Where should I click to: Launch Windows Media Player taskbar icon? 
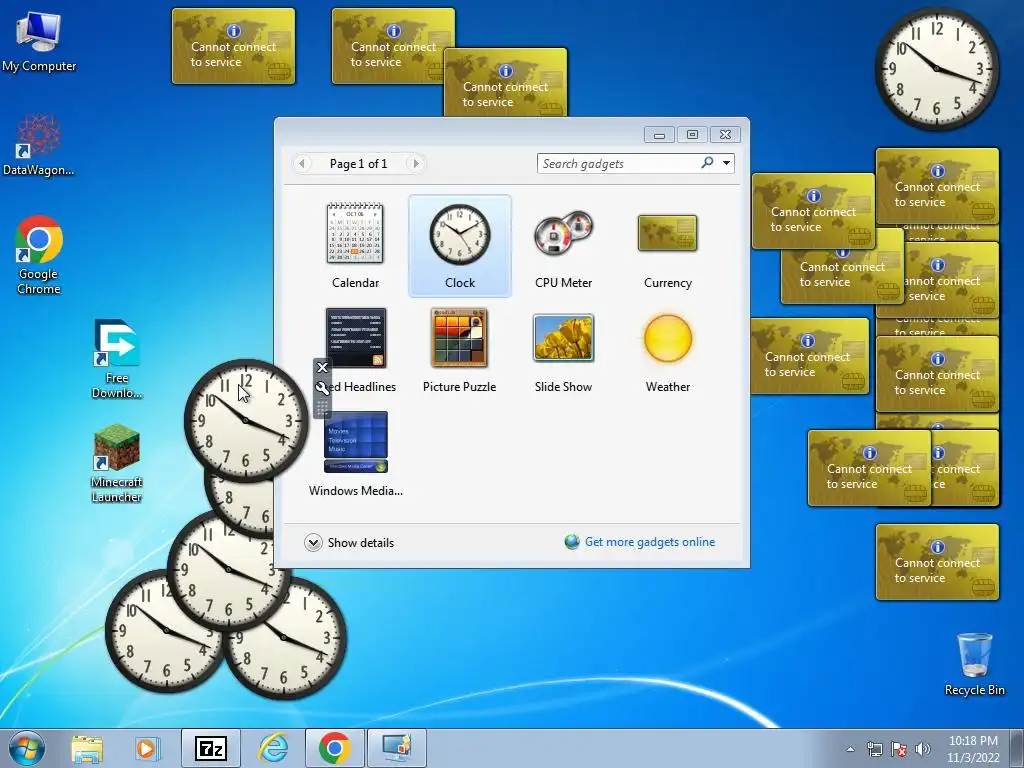point(148,748)
